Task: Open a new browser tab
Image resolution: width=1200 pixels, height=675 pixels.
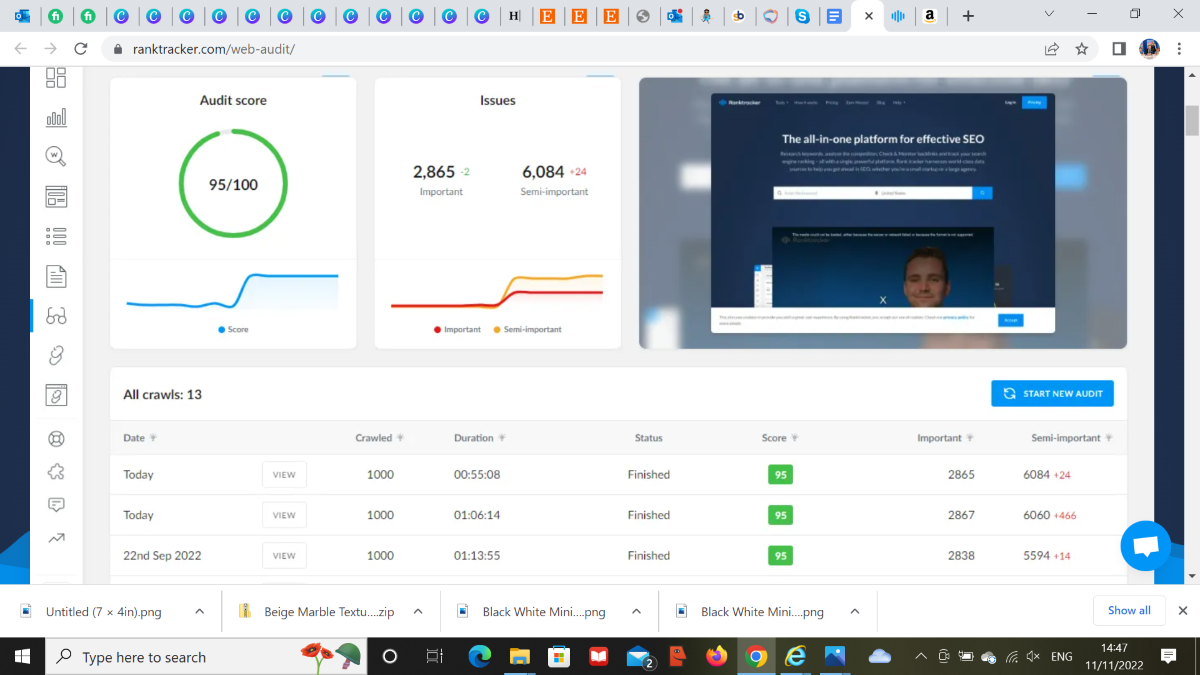Action: click(x=967, y=16)
